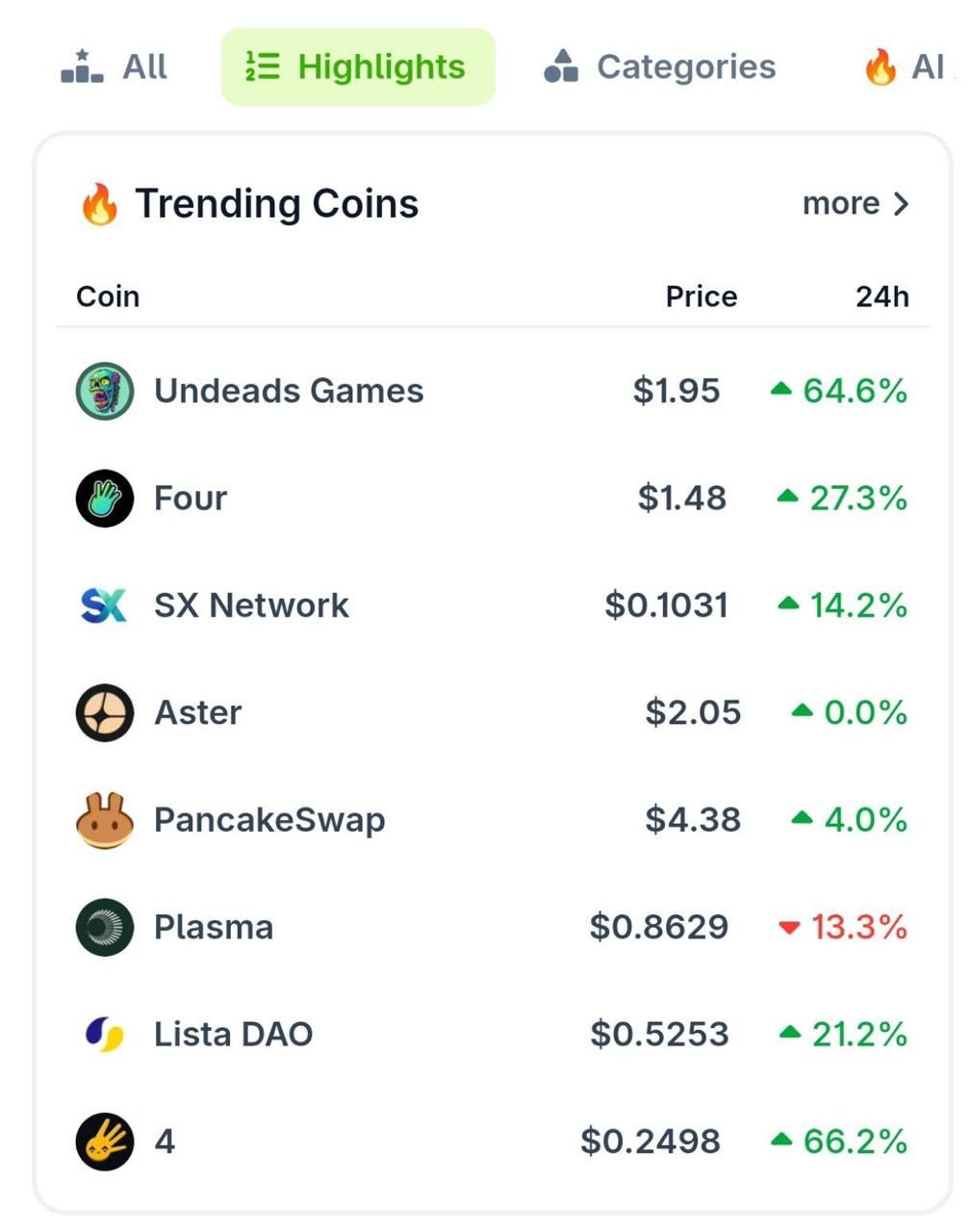This screenshot has width=971, height=1232.
Task: Click the SX Network logo icon
Action: (104, 605)
